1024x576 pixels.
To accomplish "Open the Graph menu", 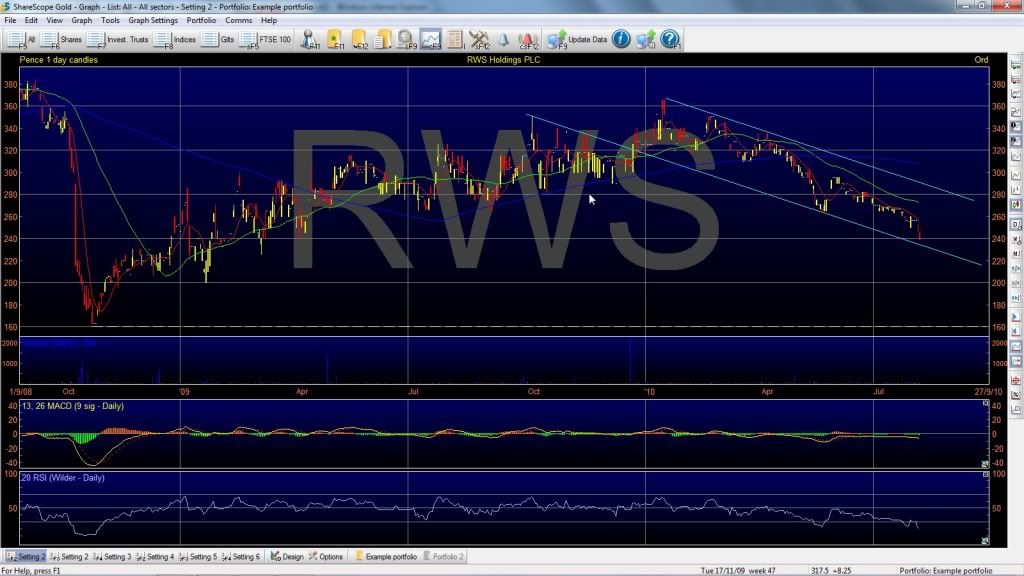I will (x=82, y=20).
